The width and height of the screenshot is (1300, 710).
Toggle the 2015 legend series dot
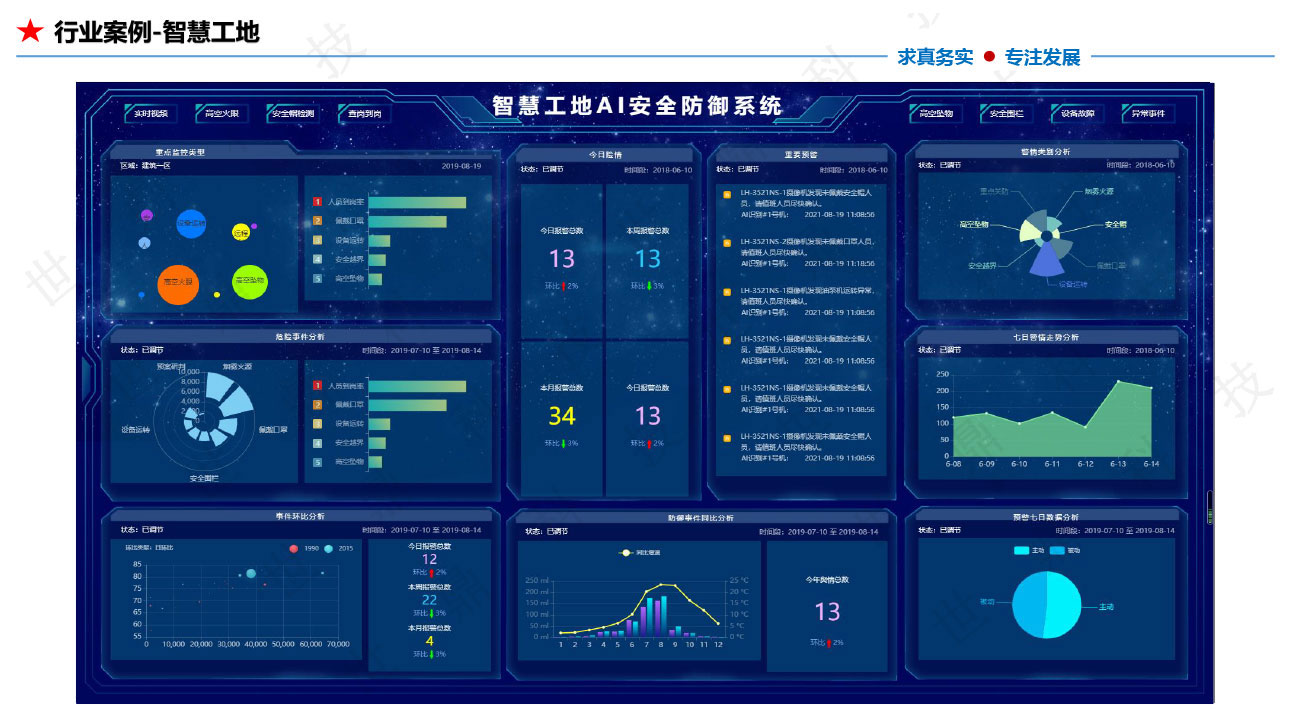[x=330, y=548]
